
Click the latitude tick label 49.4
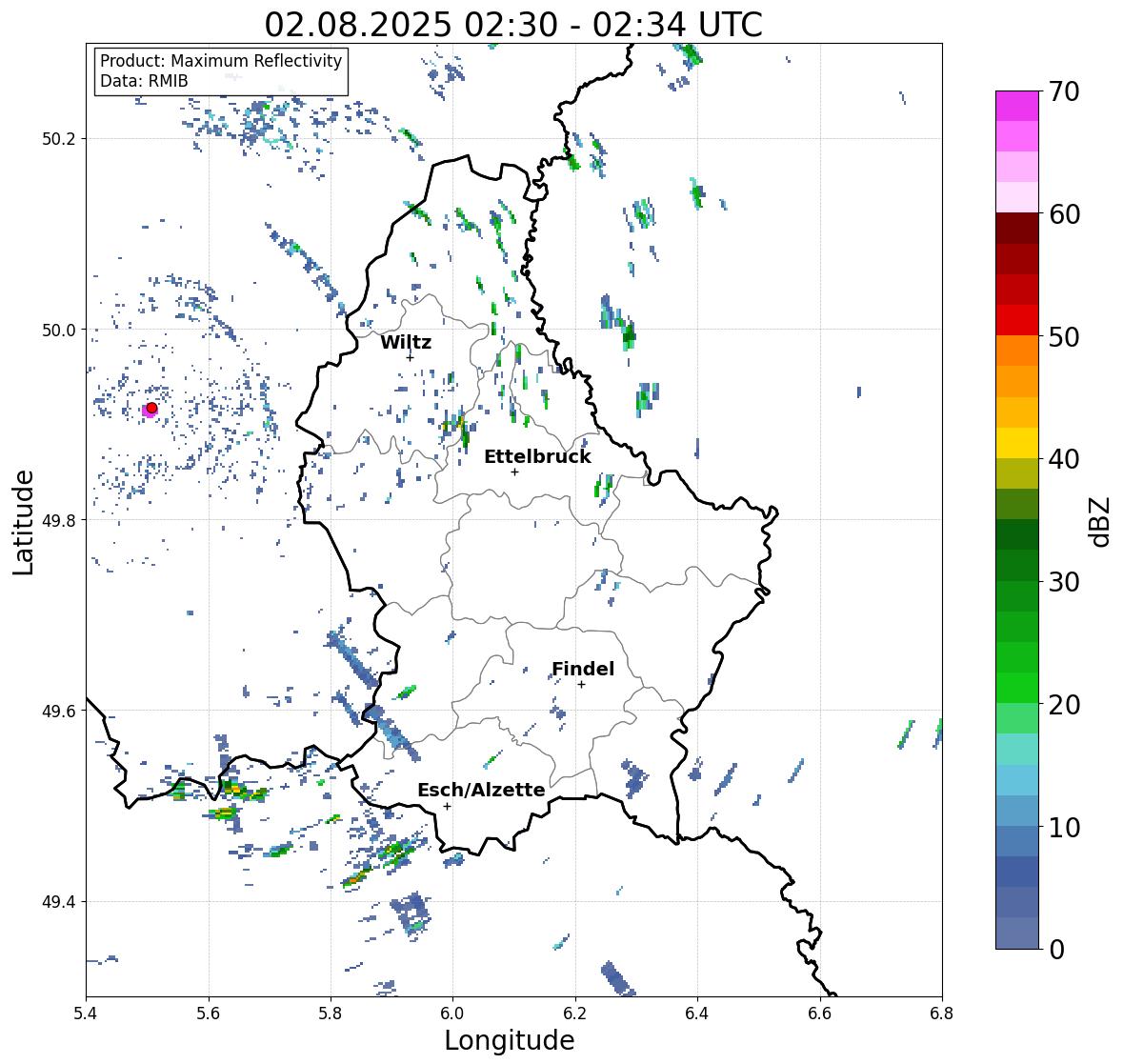pyautogui.click(x=59, y=902)
